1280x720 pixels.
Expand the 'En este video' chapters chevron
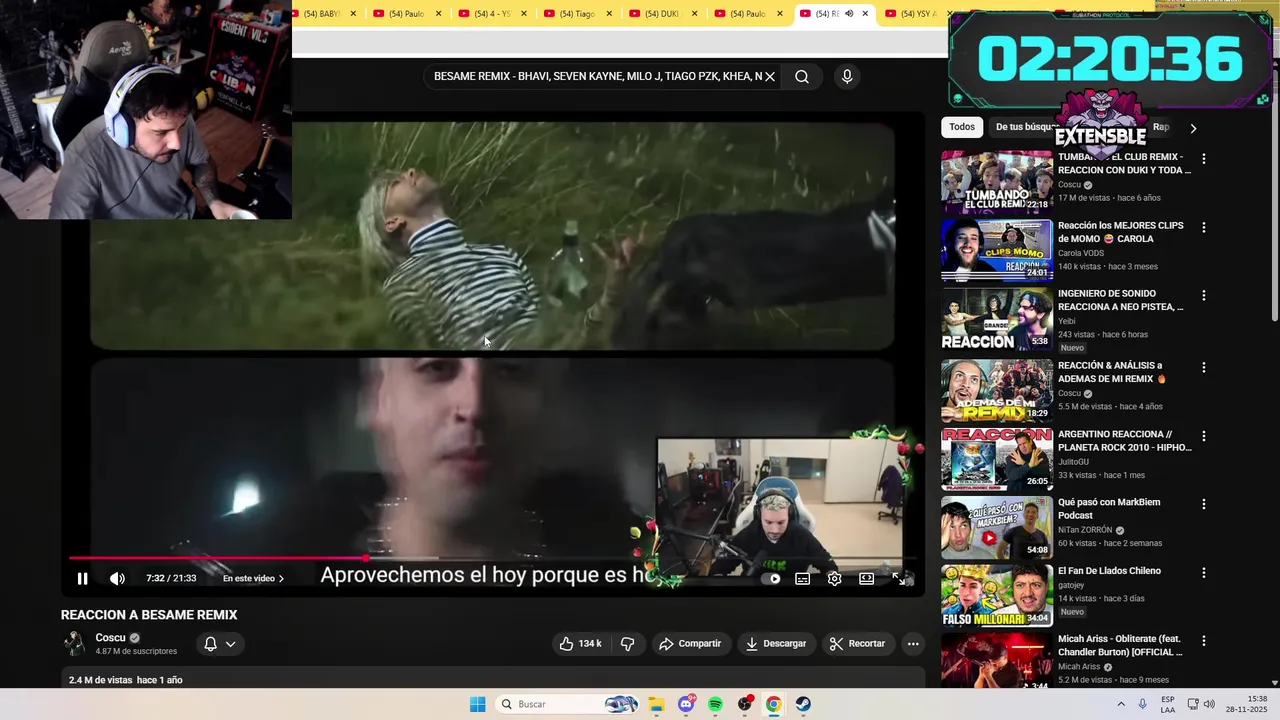[280, 578]
